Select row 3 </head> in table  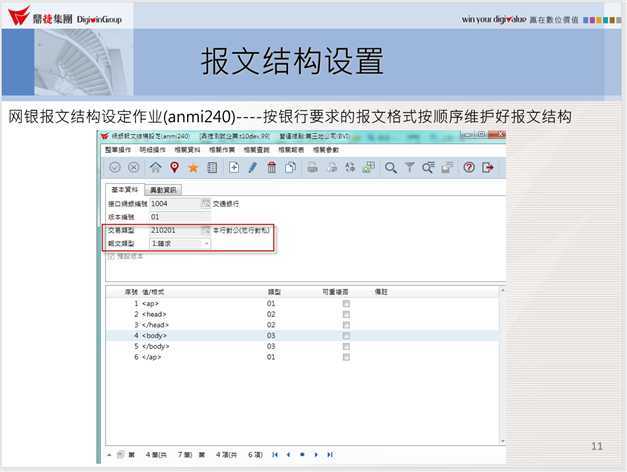click(x=303, y=325)
